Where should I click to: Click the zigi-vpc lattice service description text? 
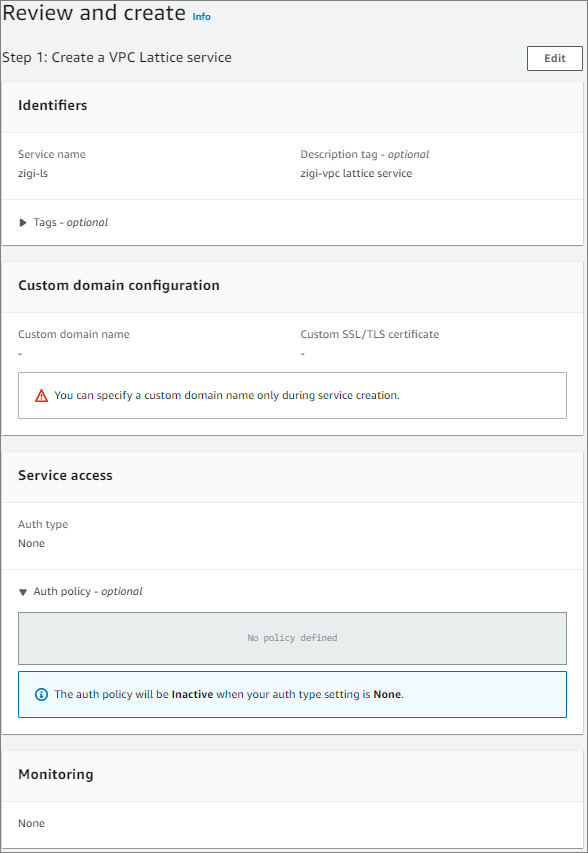[x=356, y=174]
